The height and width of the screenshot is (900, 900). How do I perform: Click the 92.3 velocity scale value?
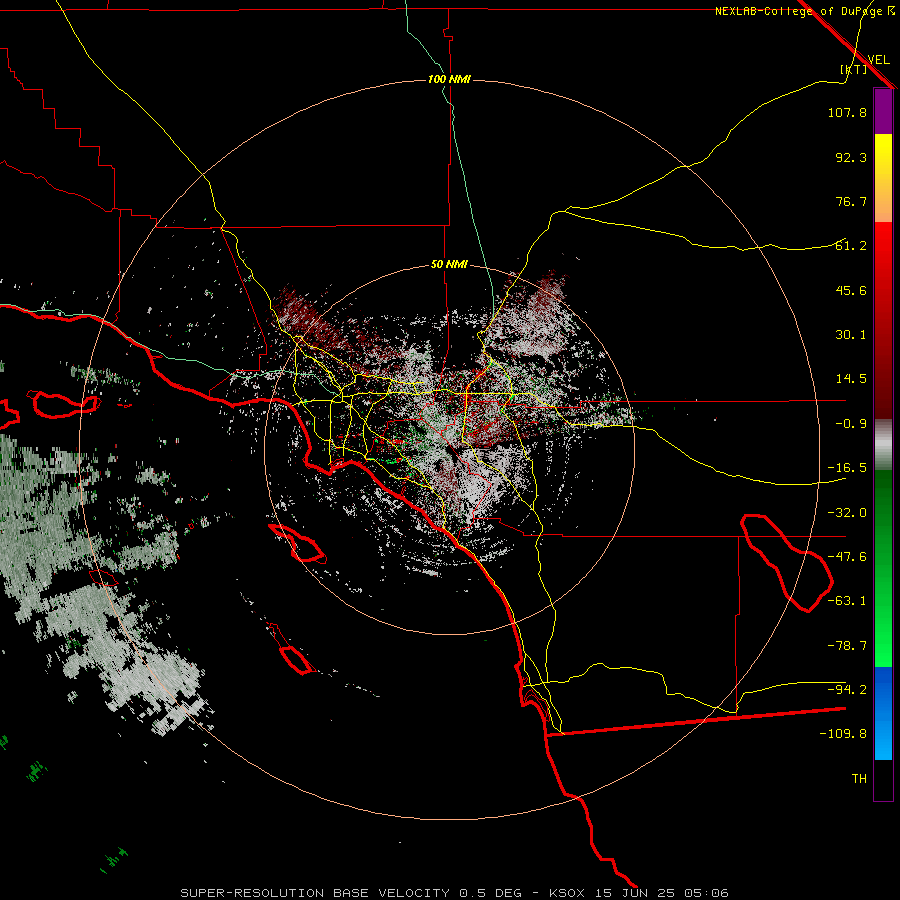[x=851, y=157]
